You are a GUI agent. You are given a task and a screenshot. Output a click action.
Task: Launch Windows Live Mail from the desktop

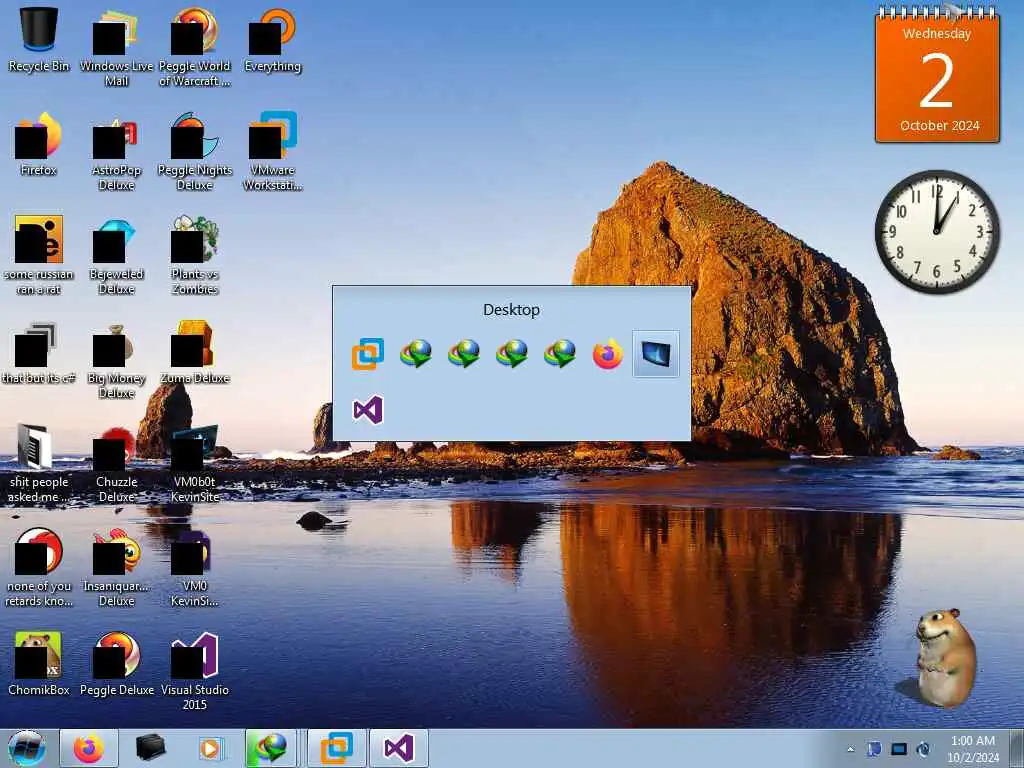[x=116, y=46]
